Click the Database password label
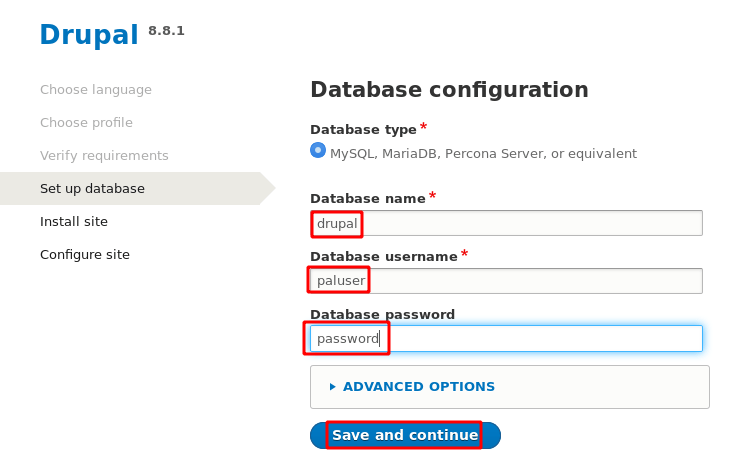747x460 pixels. 382,315
